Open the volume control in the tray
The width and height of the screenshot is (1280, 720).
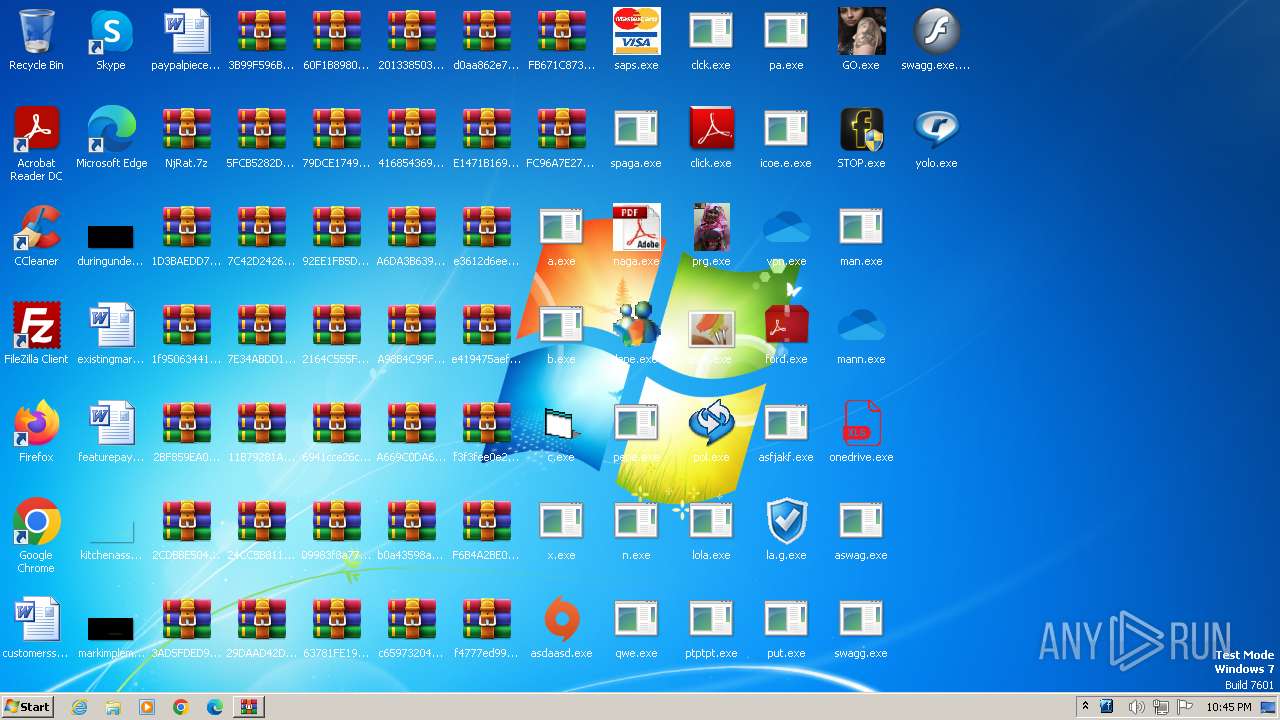pyautogui.click(x=1135, y=707)
